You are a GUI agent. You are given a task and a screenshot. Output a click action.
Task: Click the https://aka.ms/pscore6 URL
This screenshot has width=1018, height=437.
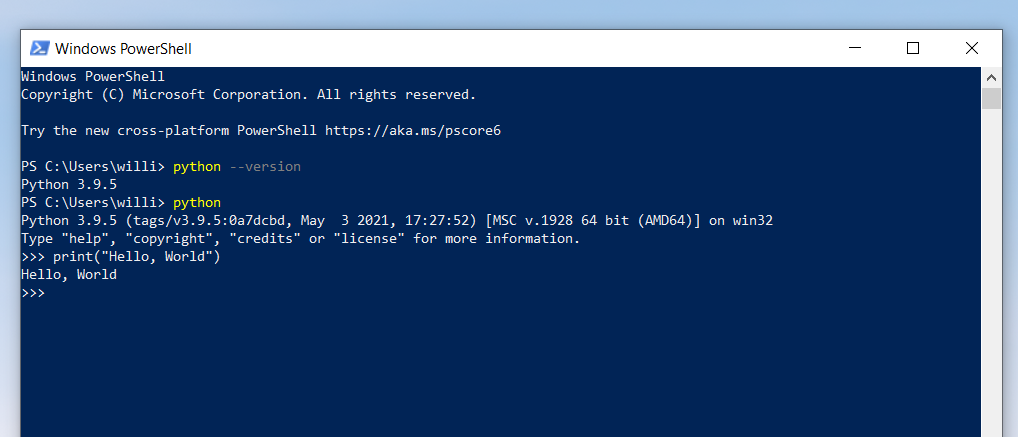(413, 131)
